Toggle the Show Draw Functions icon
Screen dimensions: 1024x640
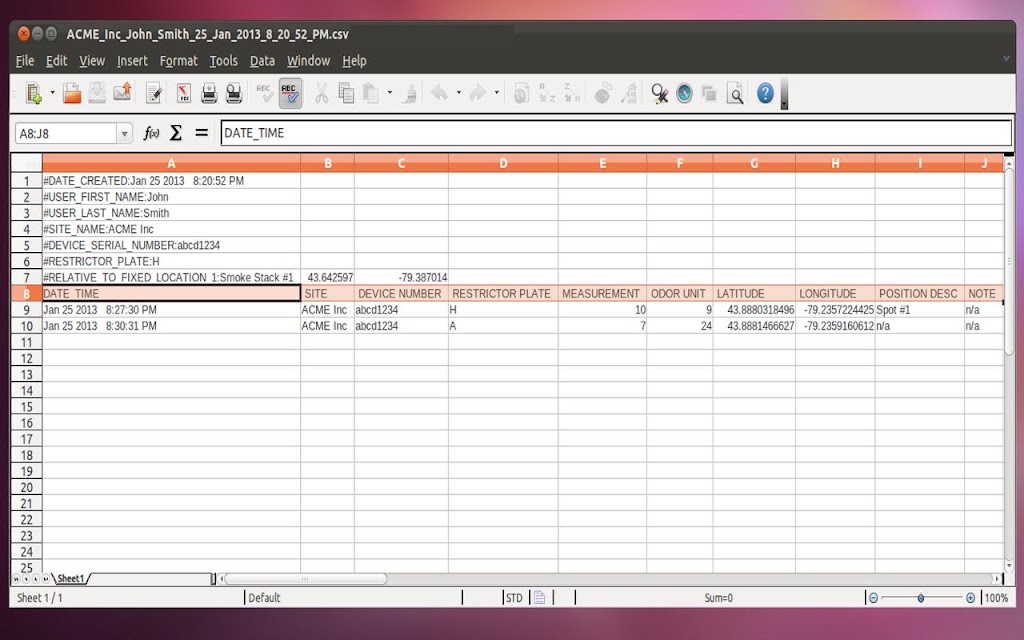(x=629, y=93)
